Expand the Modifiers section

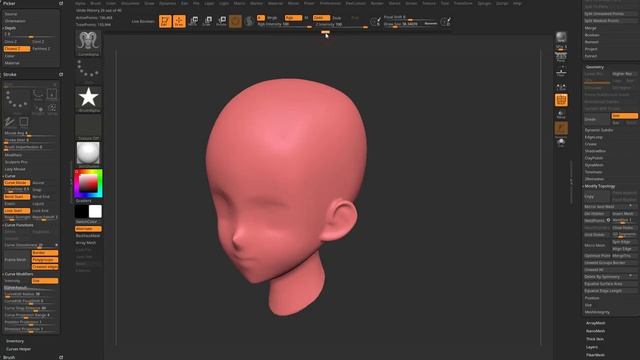point(13,155)
